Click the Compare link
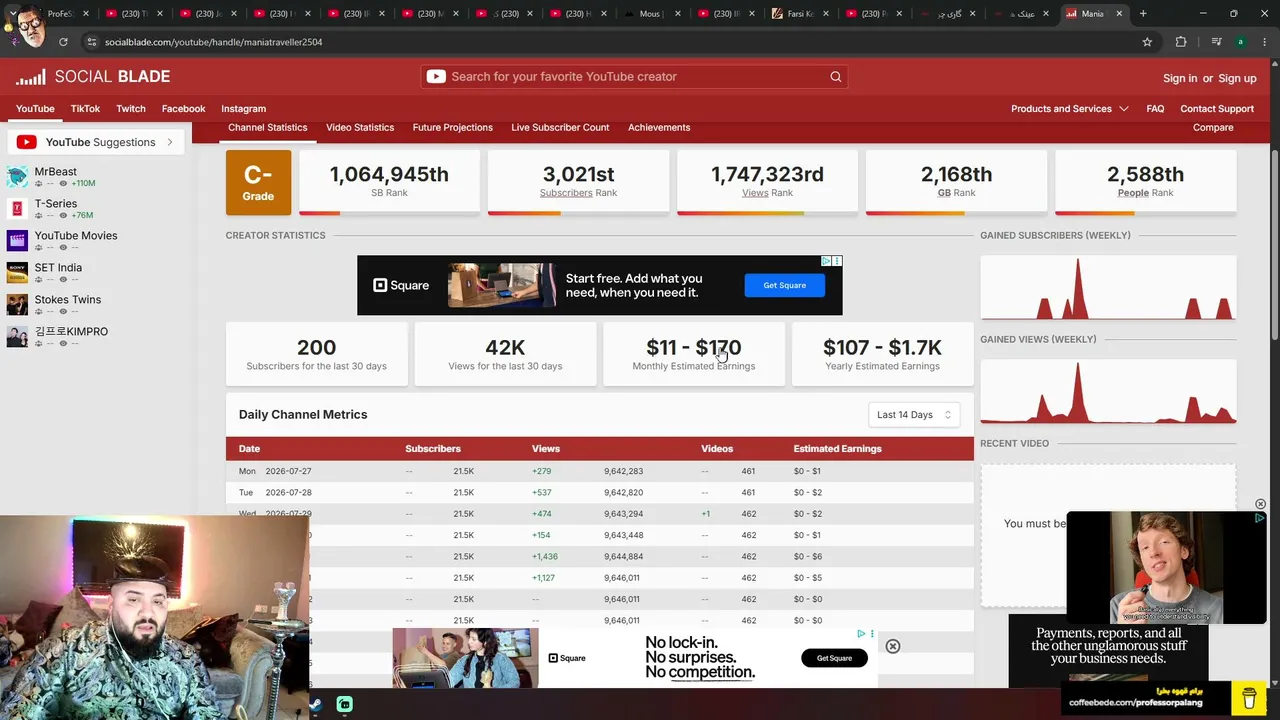This screenshot has width=1280, height=720. [x=1213, y=127]
